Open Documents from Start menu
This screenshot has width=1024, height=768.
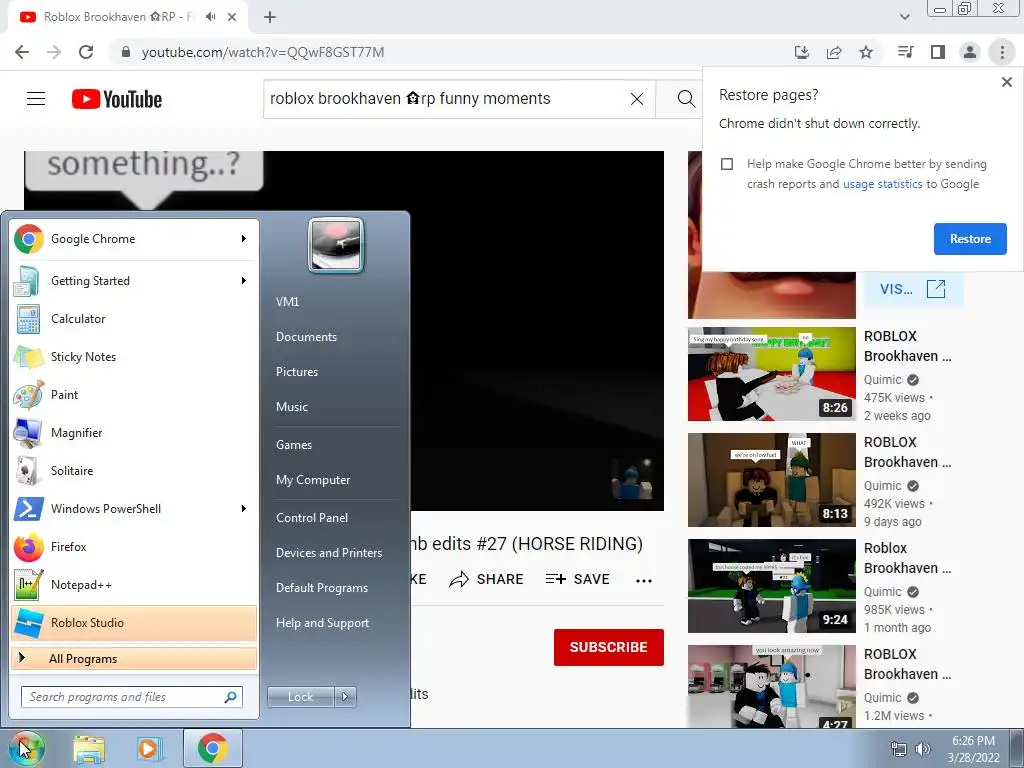pyautogui.click(x=306, y=337)
